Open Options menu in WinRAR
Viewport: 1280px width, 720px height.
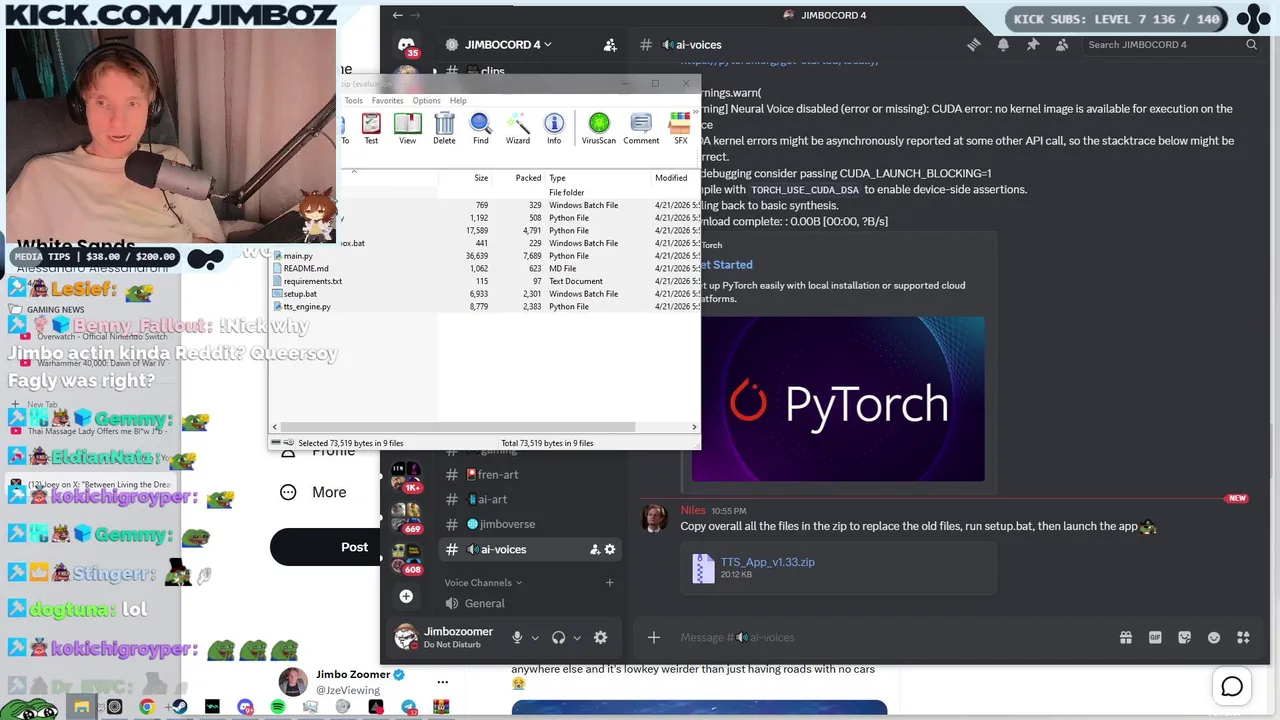pyautogui.click(x=426, y=100)
